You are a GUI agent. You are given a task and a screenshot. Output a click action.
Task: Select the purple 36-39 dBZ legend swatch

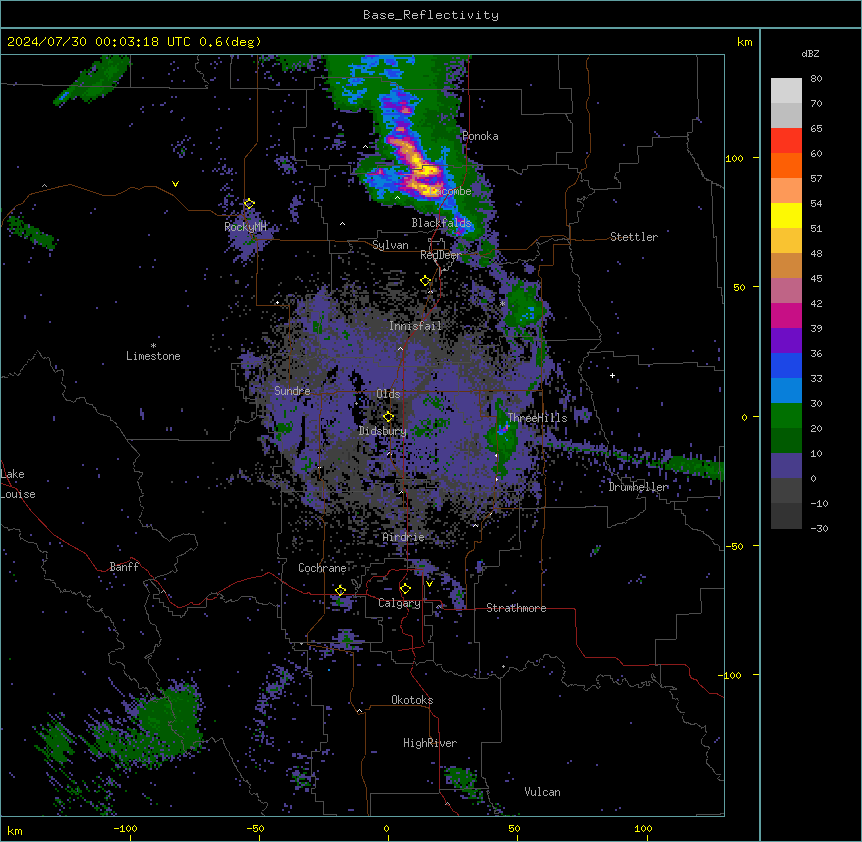tap(786, 340)
